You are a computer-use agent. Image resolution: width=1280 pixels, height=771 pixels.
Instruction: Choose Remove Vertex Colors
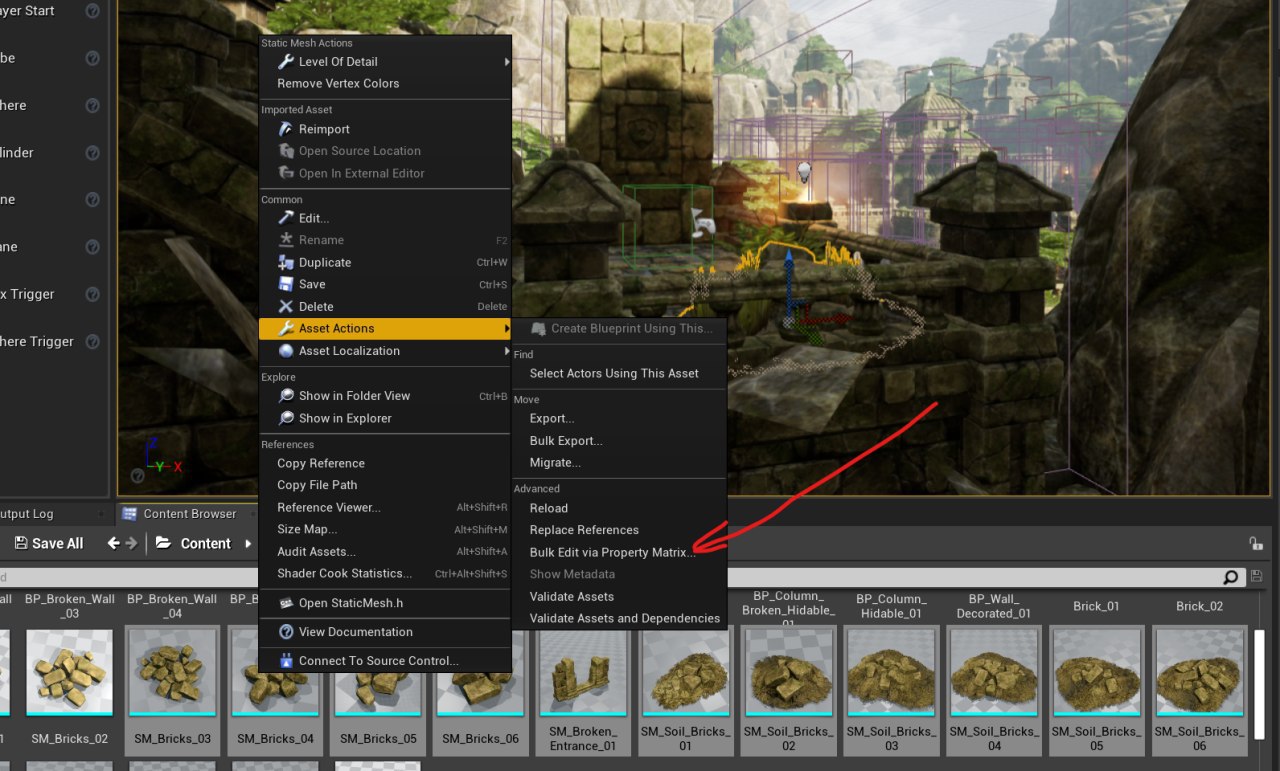pos(385,84)
